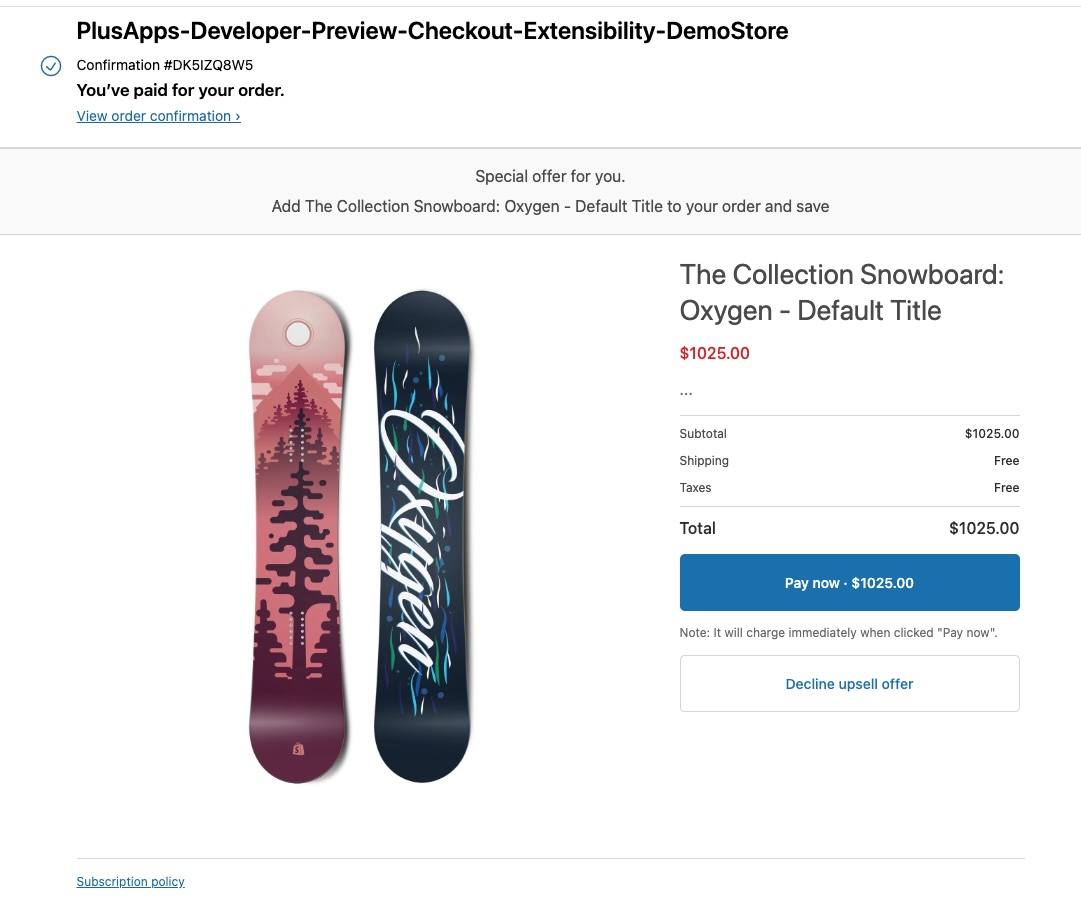Screen dimensions: 1081x909
Task: Click the Special offer for you banner text
Action: (550, 177)
